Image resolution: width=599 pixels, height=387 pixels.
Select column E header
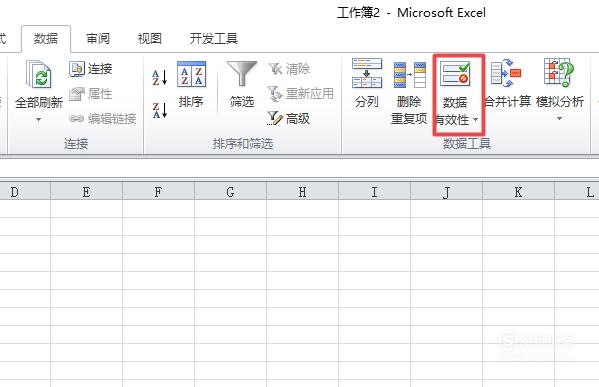86,192
